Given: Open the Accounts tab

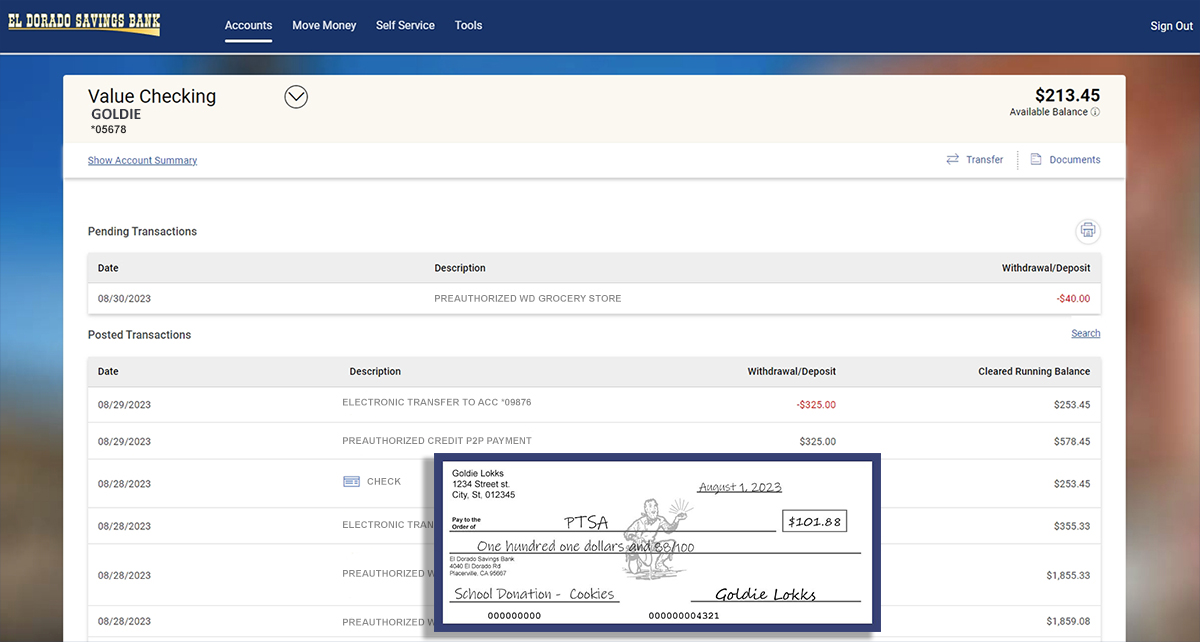Looking at the screenshot, I should (x=248, y=25).
